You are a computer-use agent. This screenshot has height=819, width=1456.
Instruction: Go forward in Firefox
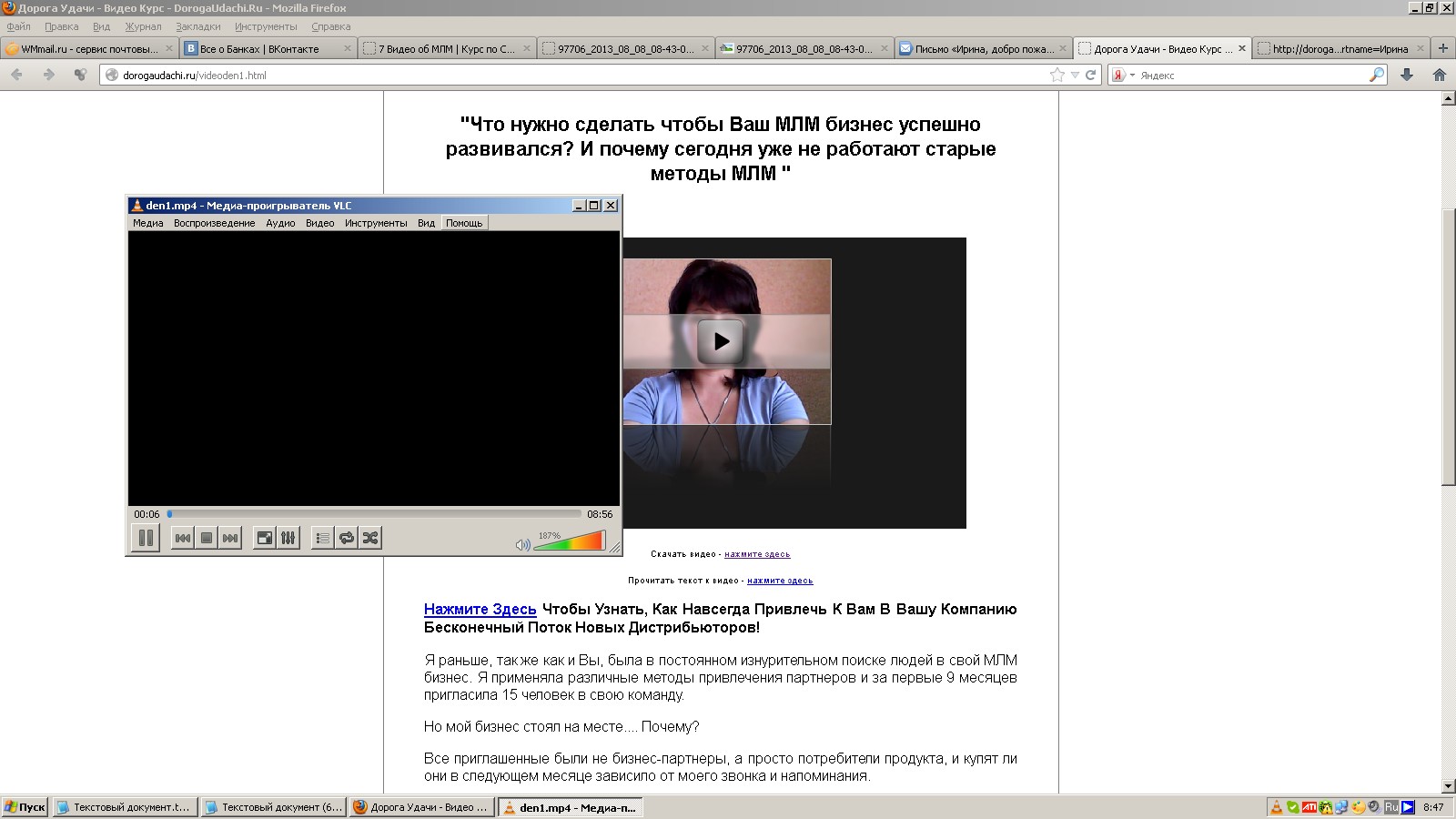(x=49, y=75)
